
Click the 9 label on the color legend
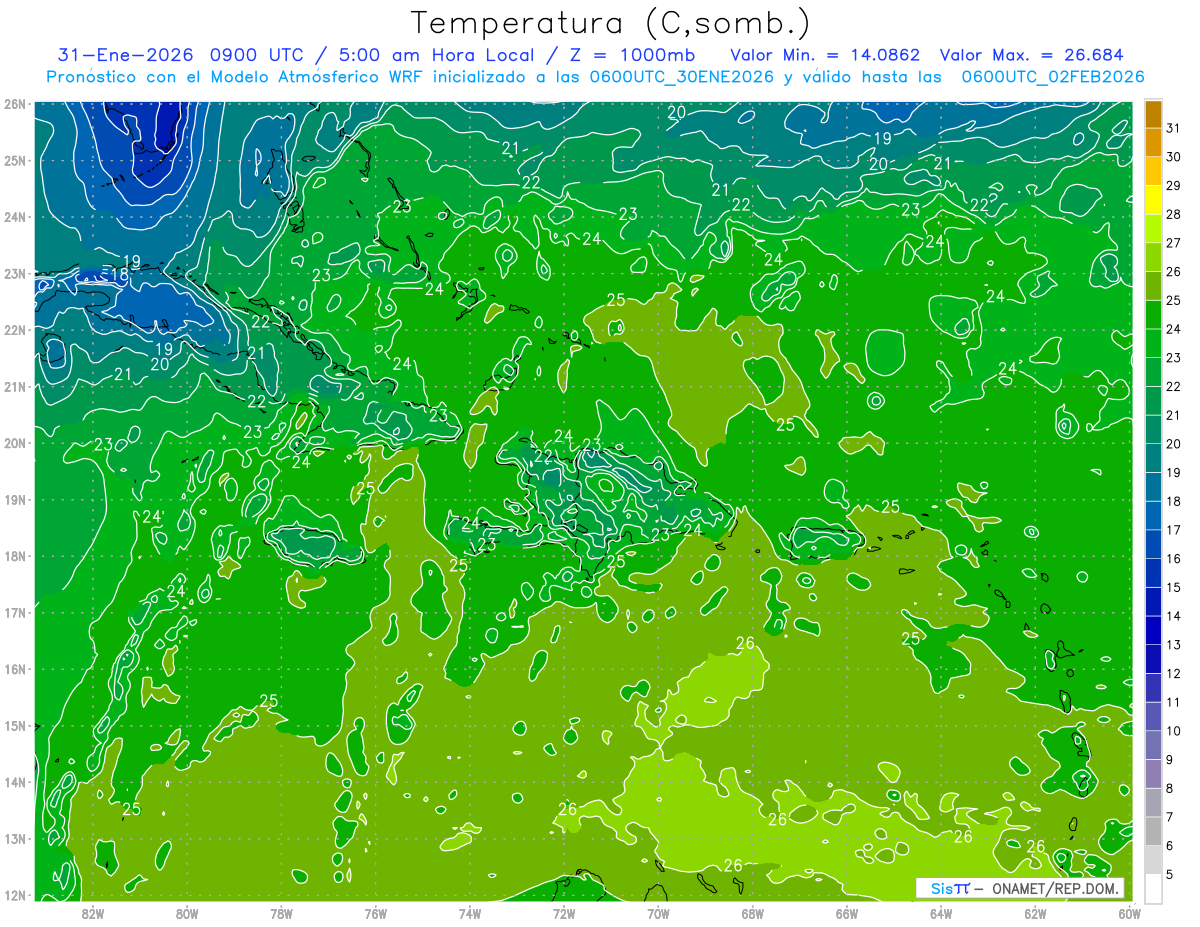[x=1171, y=760]
